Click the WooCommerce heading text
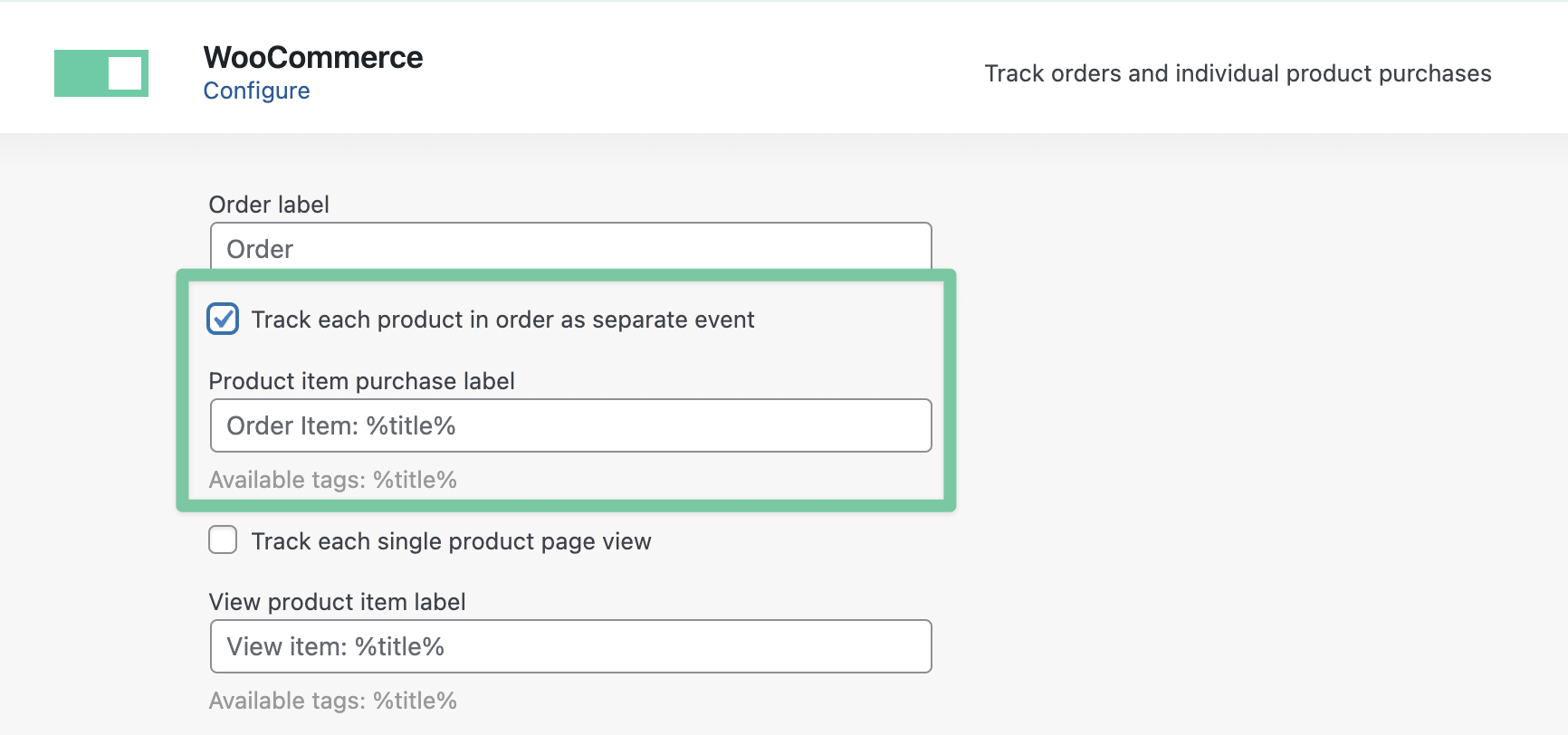 313,57
